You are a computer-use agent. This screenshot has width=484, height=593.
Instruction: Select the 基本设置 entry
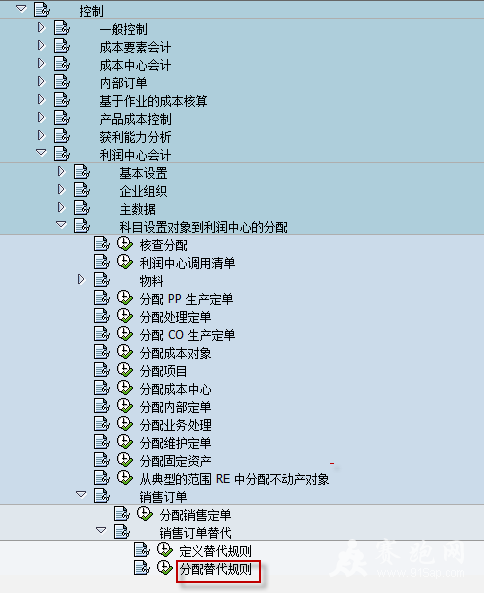pyautogui.click(x=143, y=173)
